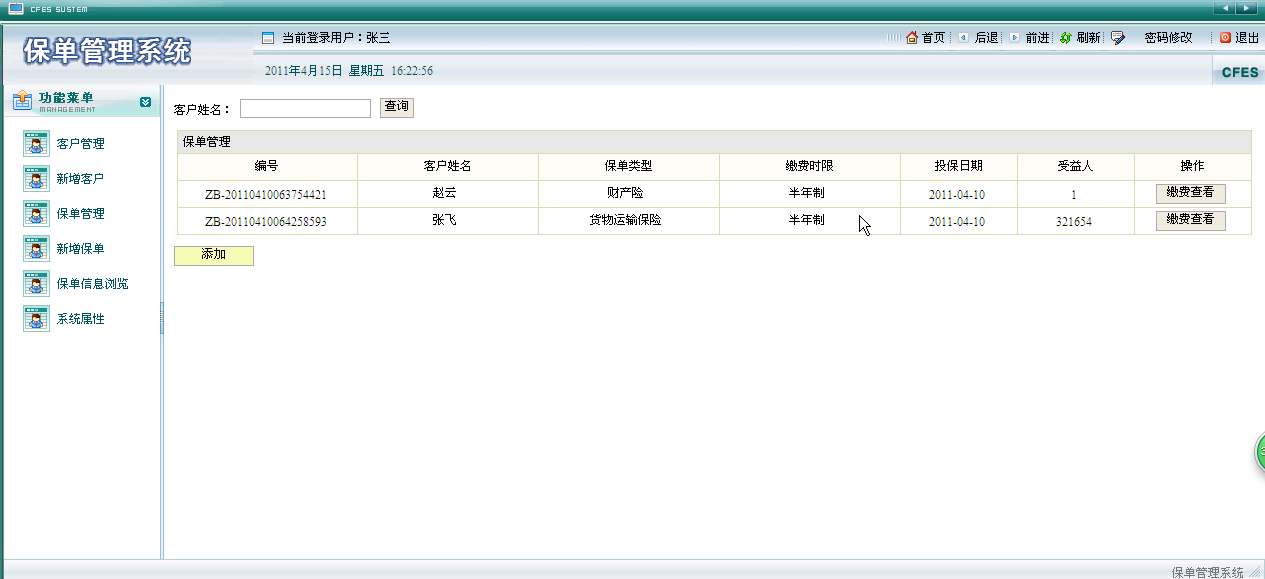Click title bar right arrow button

[x=1246, y=8]
